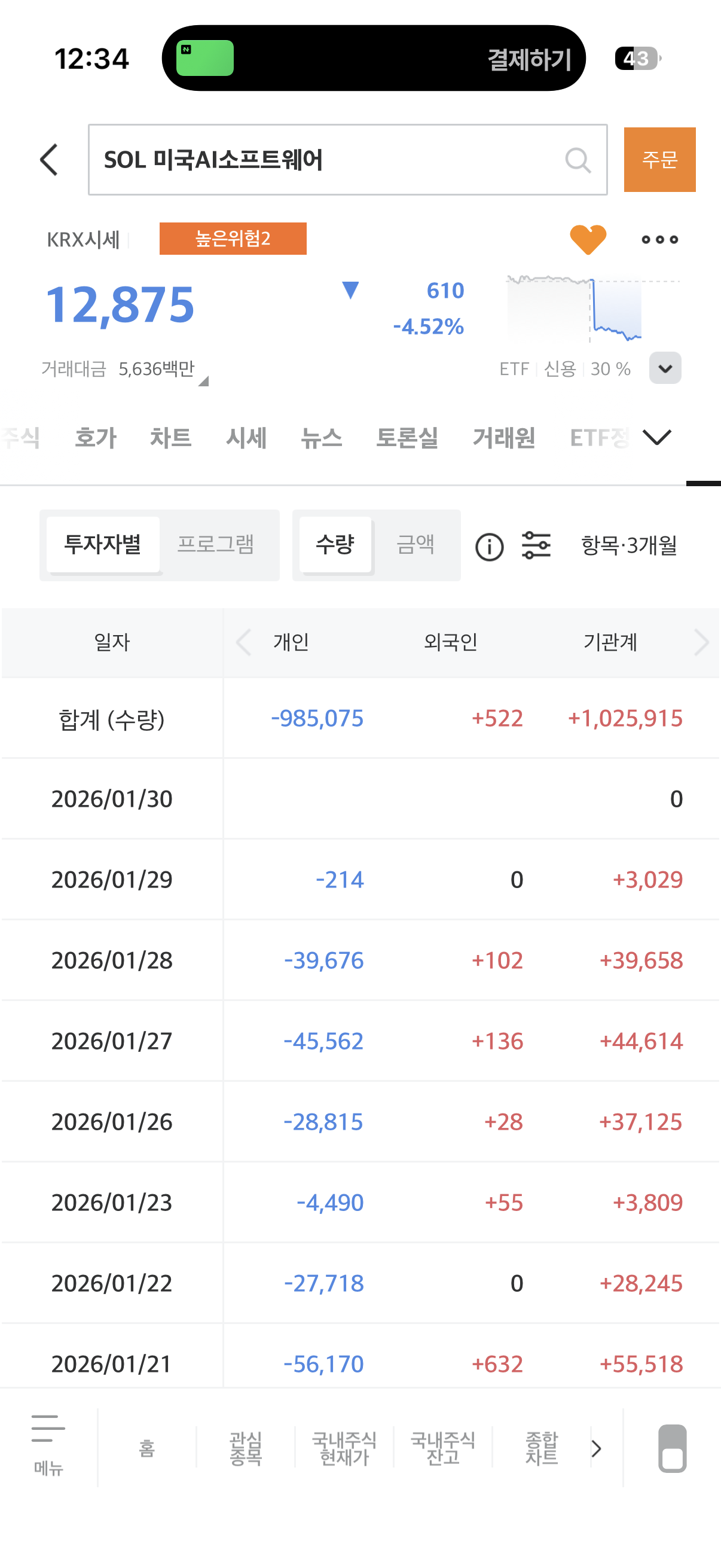Open the three-dot more options menu
This screenshot has height=1568, width=721.
tap(659, 240)
